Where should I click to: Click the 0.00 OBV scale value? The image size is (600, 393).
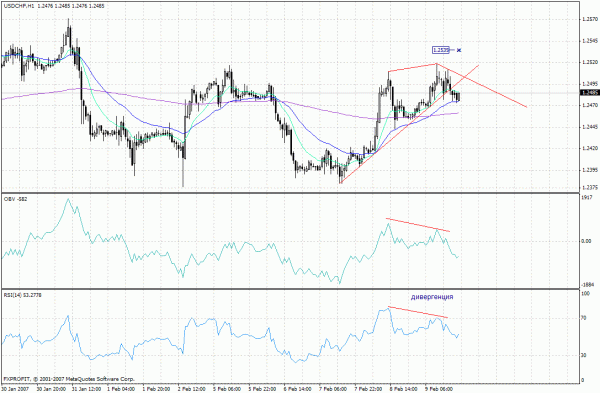coord(586,241)
